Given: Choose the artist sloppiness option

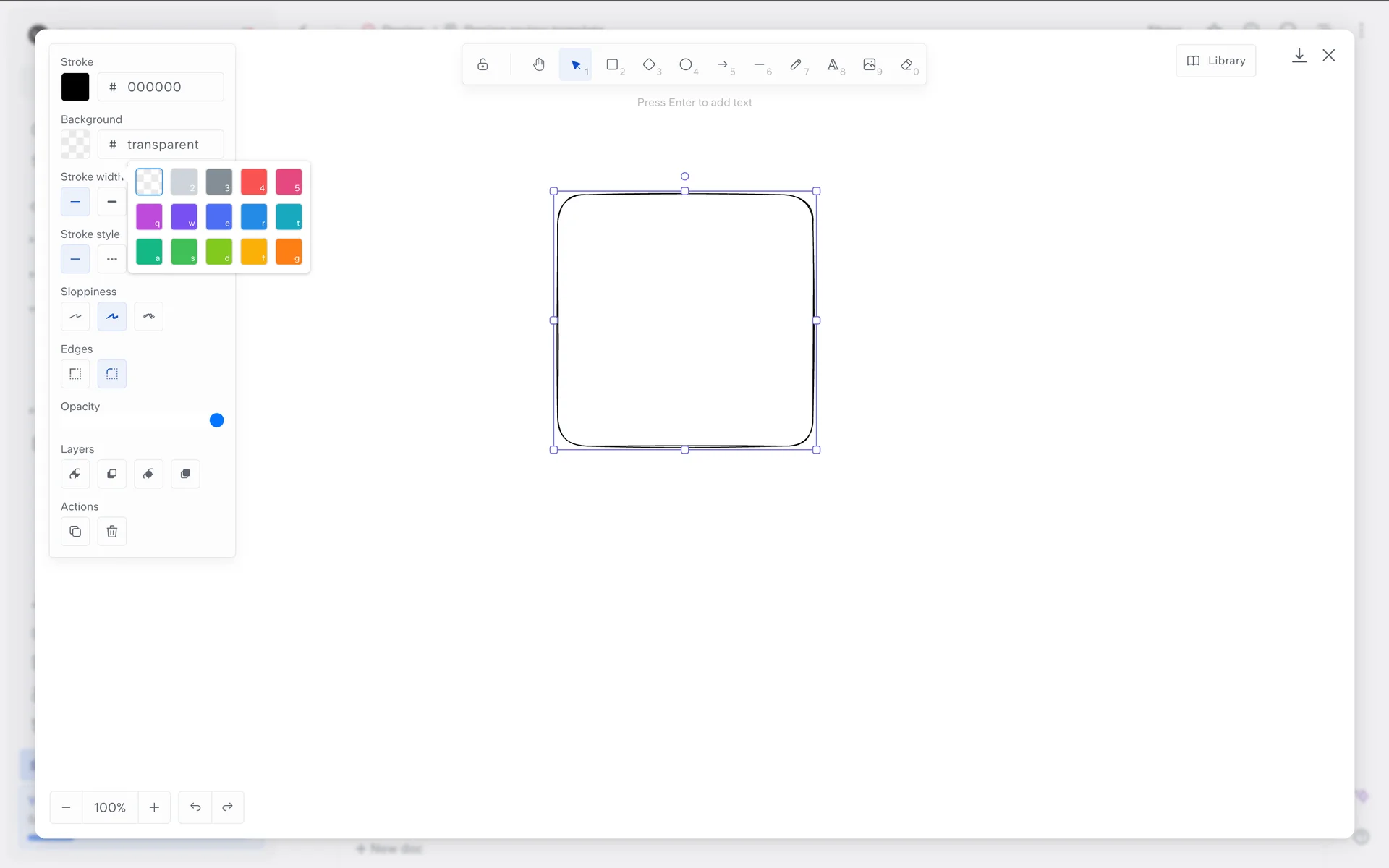Looking at the screenshot, I should click(112, 317).
